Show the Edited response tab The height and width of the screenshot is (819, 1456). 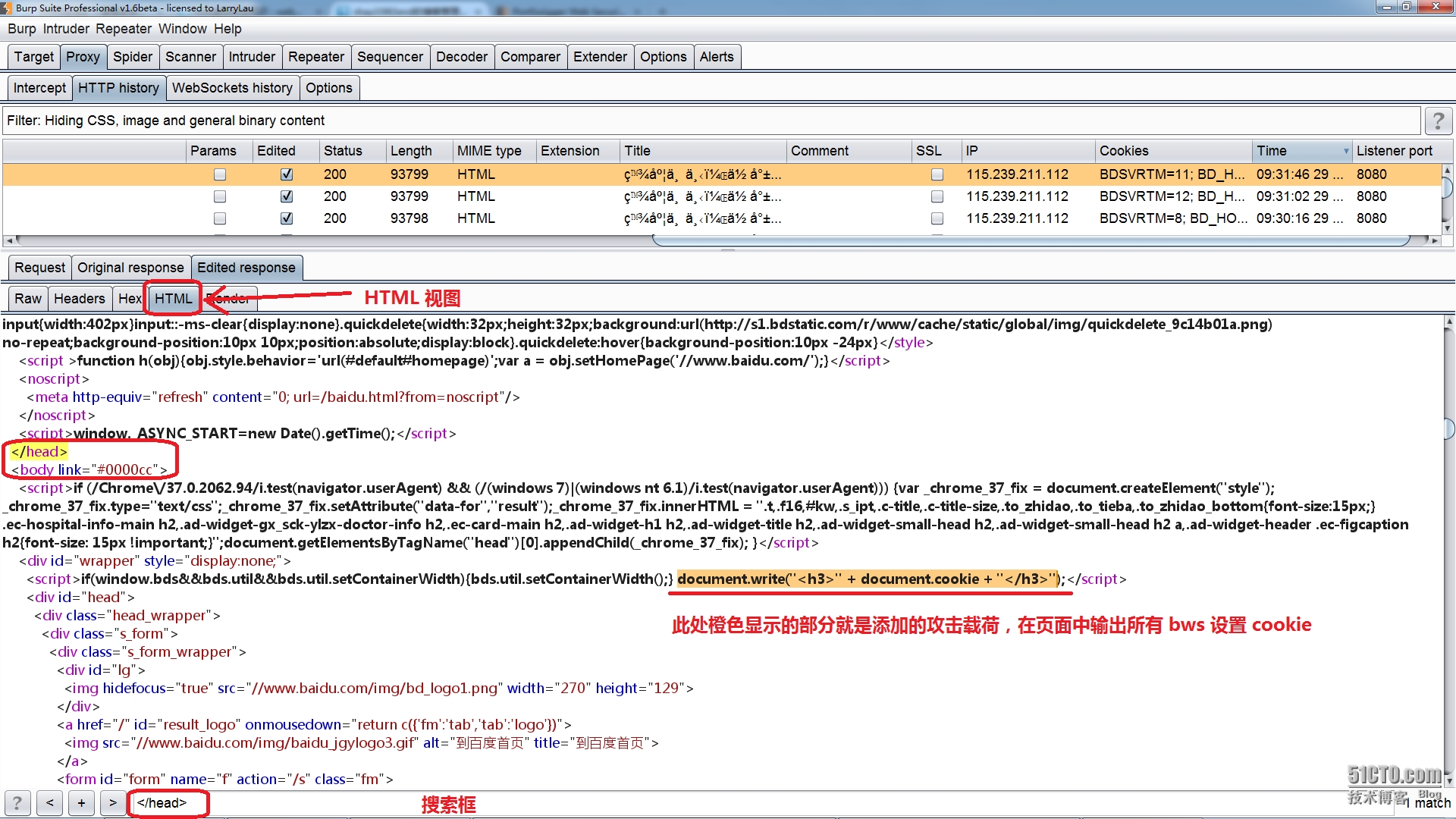pyautogui.click(x=246, y=268)
